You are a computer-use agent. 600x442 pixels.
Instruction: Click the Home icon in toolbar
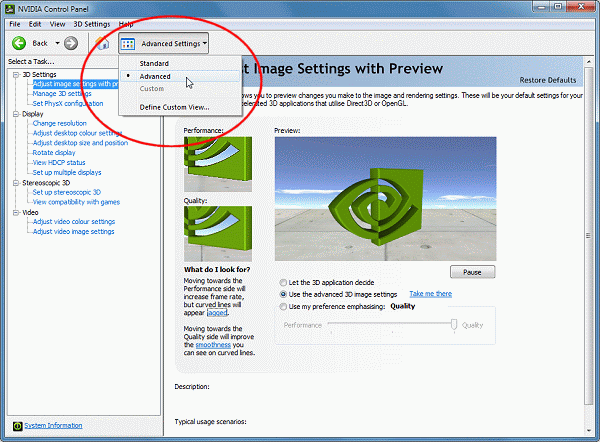[x=102, y=43]
